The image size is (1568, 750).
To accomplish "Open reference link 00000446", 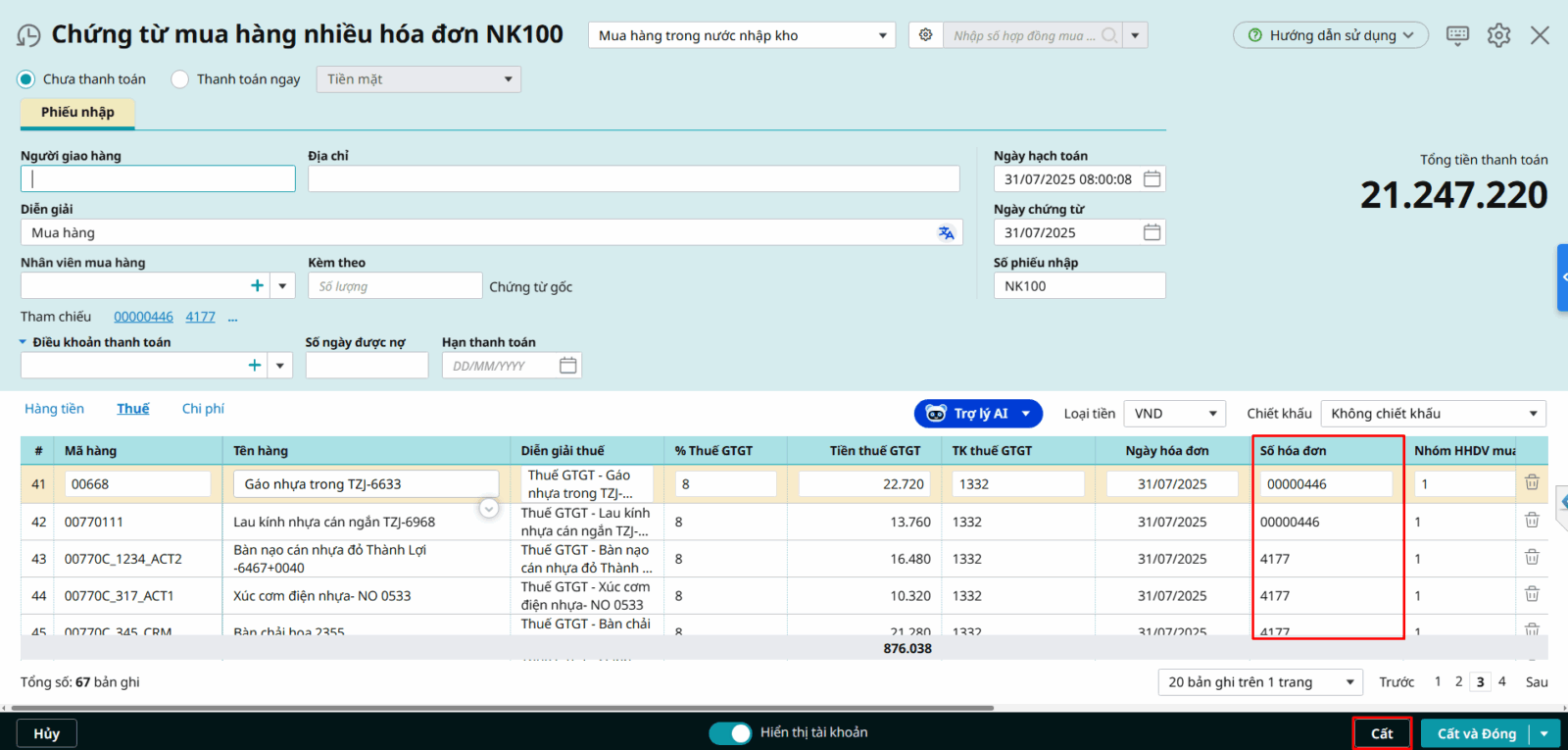I will pyautogui.click(x=143, y=317).
